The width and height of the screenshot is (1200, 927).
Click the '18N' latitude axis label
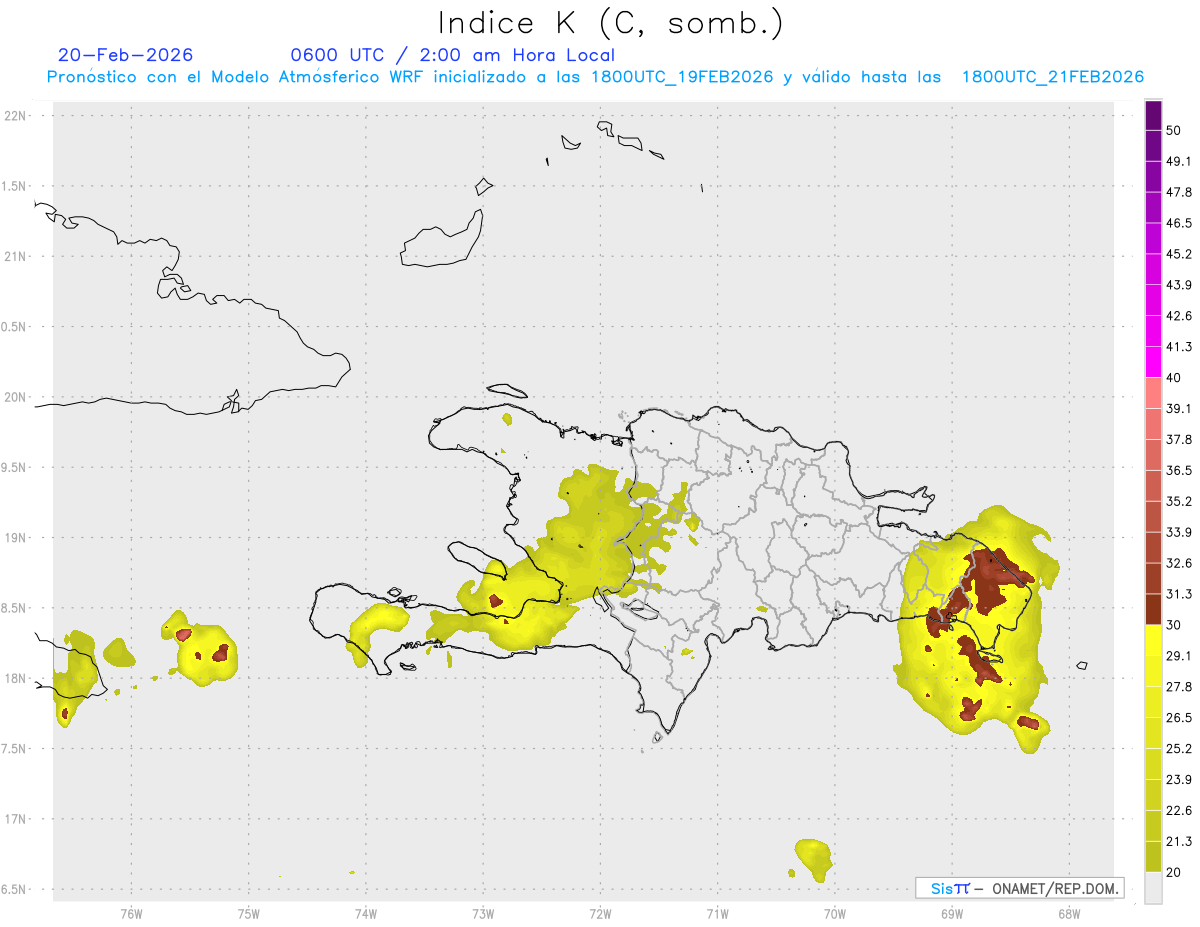[15, 678]
